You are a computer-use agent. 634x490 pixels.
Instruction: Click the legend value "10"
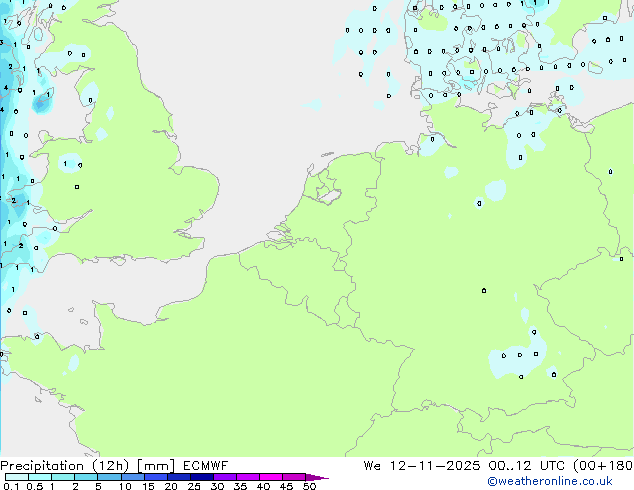click(x=125, y=486)
